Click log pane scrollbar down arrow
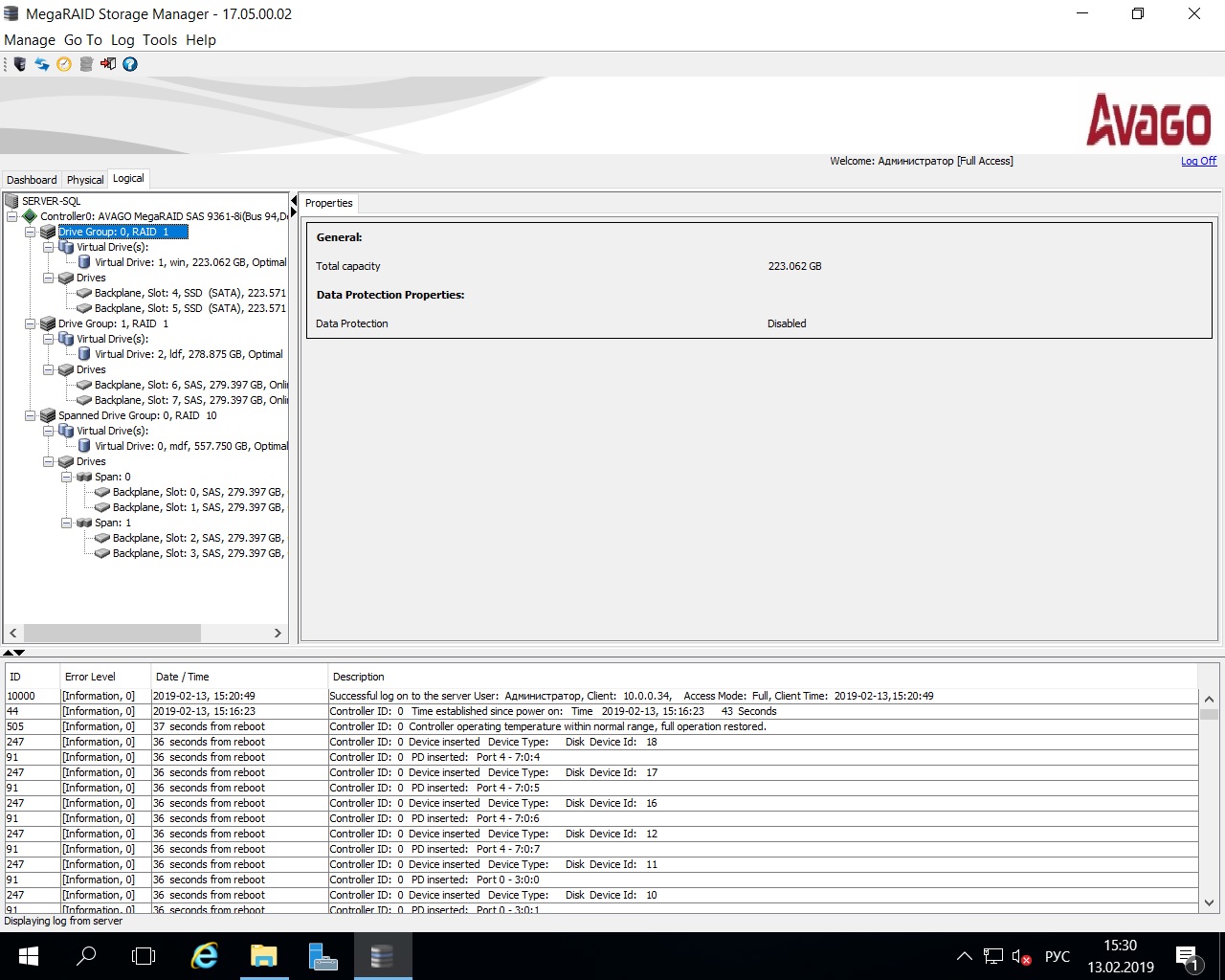This screenshot has height=980, width=1225. 1209,902
